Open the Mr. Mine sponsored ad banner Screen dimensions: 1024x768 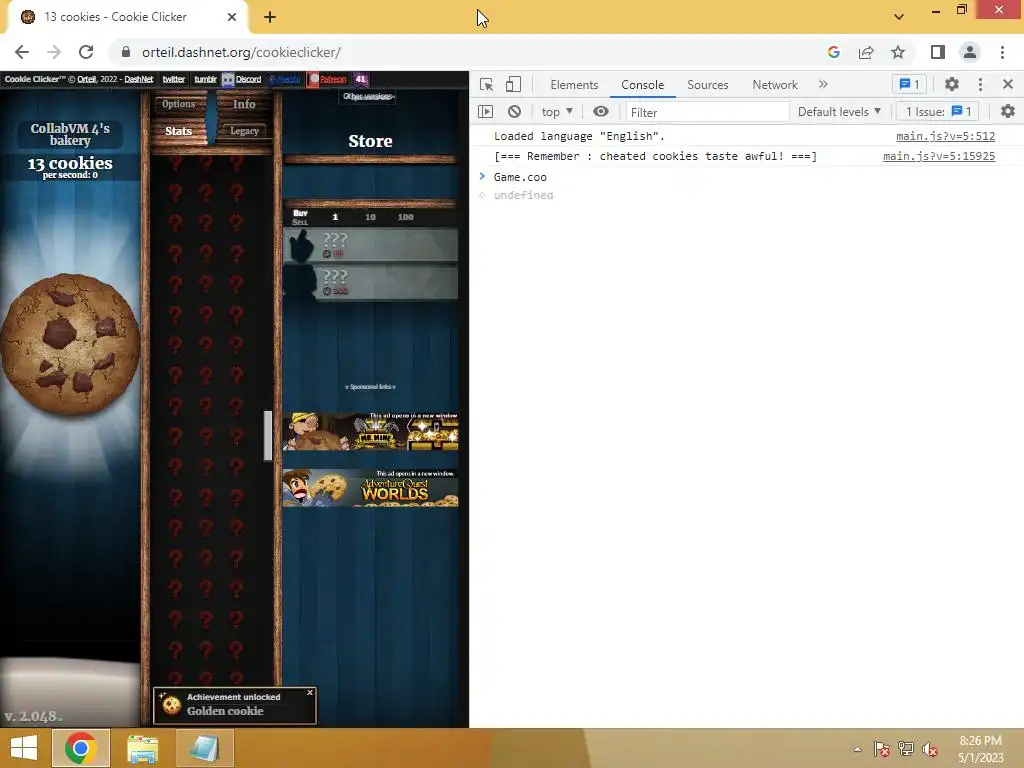pyautogui.click(x=370, y=432)
